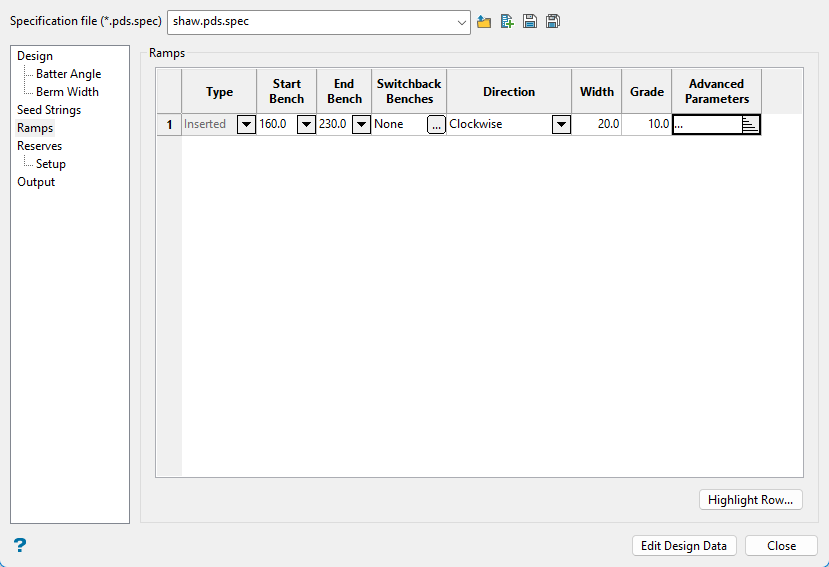This screenshot has width=829, height=567.
Task: Expand the Start Bench dropdown
Action: [306, 125]
